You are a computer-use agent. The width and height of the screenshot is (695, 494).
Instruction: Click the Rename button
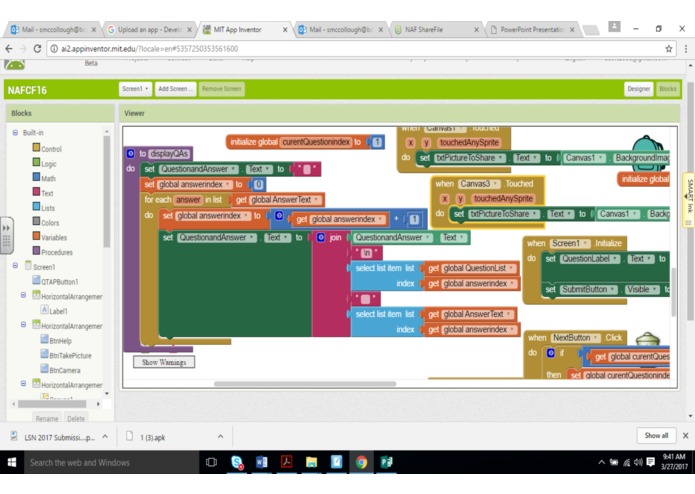click(47, 418)
